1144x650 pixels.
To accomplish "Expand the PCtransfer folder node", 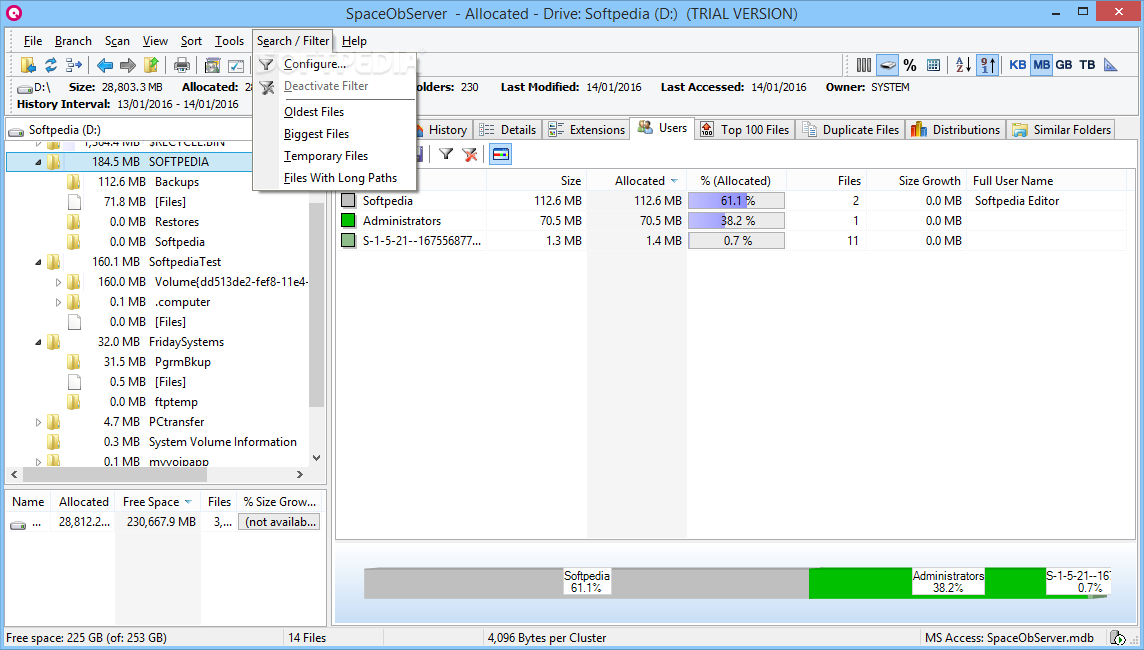I will [x=39, y=422].
